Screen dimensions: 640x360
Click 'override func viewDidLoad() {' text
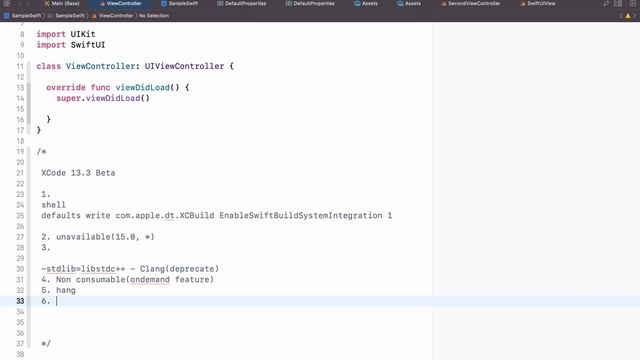(118, 87)
